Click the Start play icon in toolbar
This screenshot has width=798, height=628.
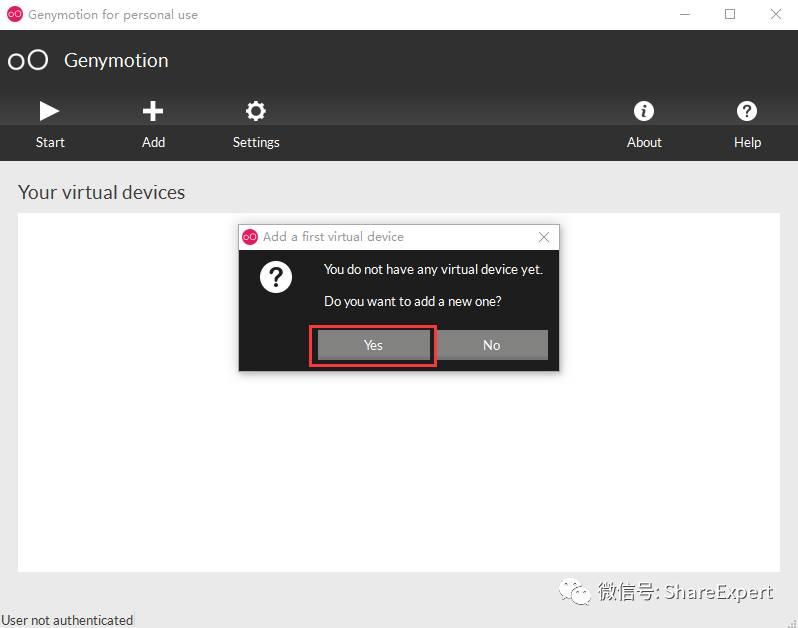coord(49,111)
